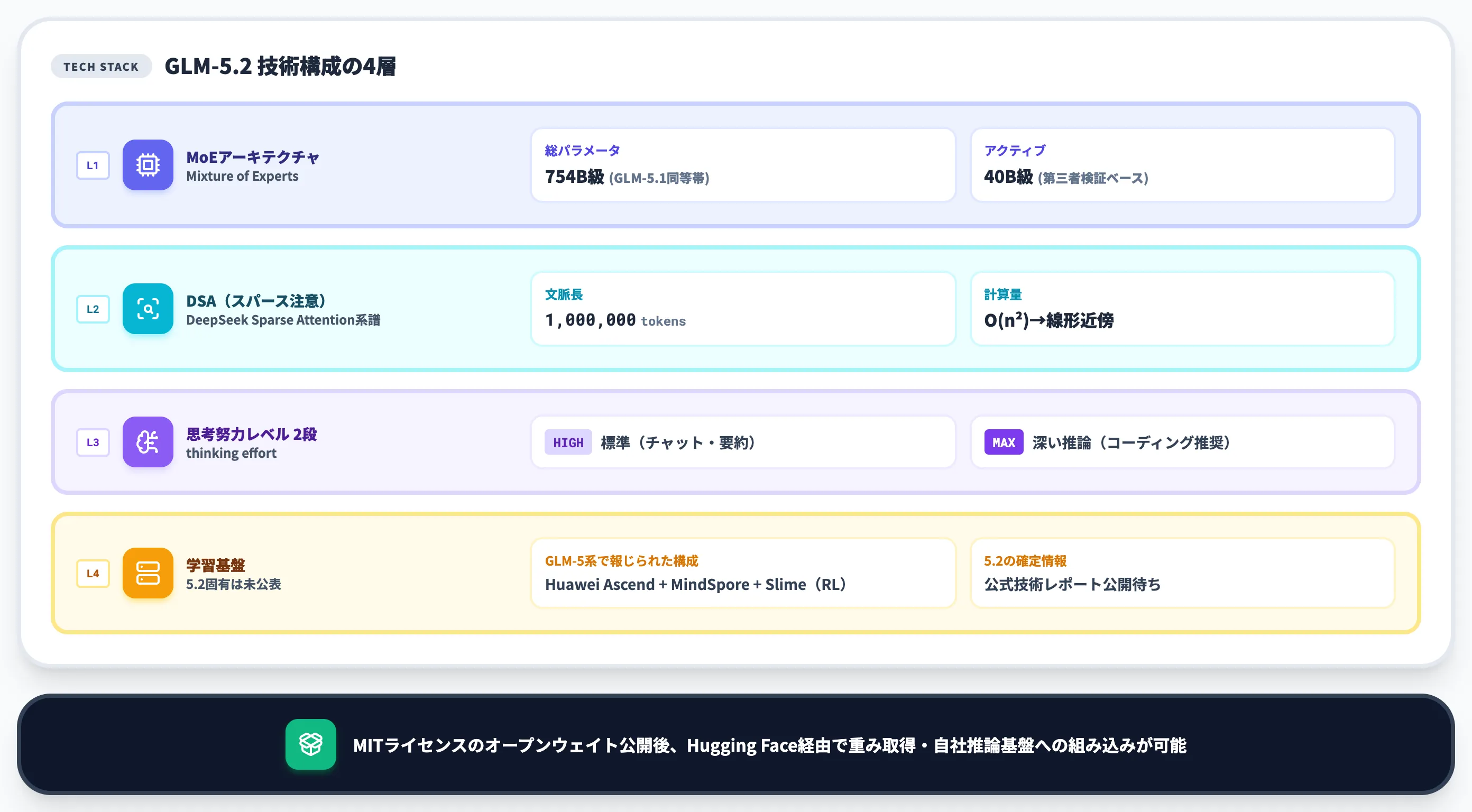Click Huawei Ascend + MindSpore + Slime text
The image size is (1472, 812).
click(695, 584)
